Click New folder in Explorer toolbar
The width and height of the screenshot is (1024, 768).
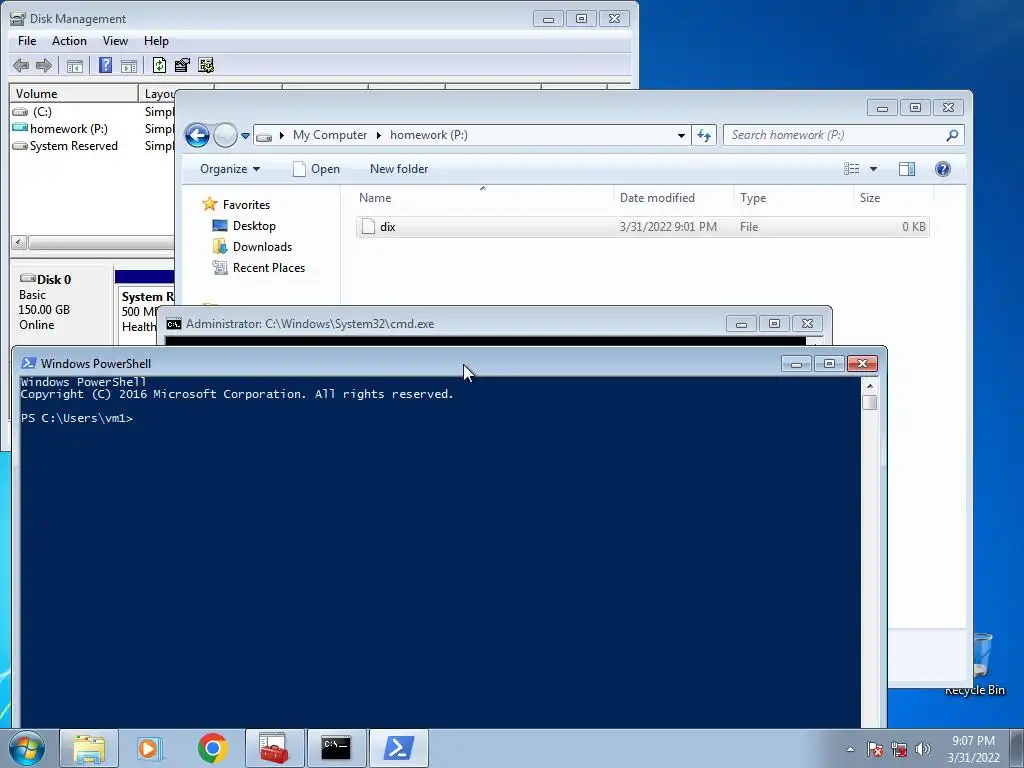click(x=399, y=169)
